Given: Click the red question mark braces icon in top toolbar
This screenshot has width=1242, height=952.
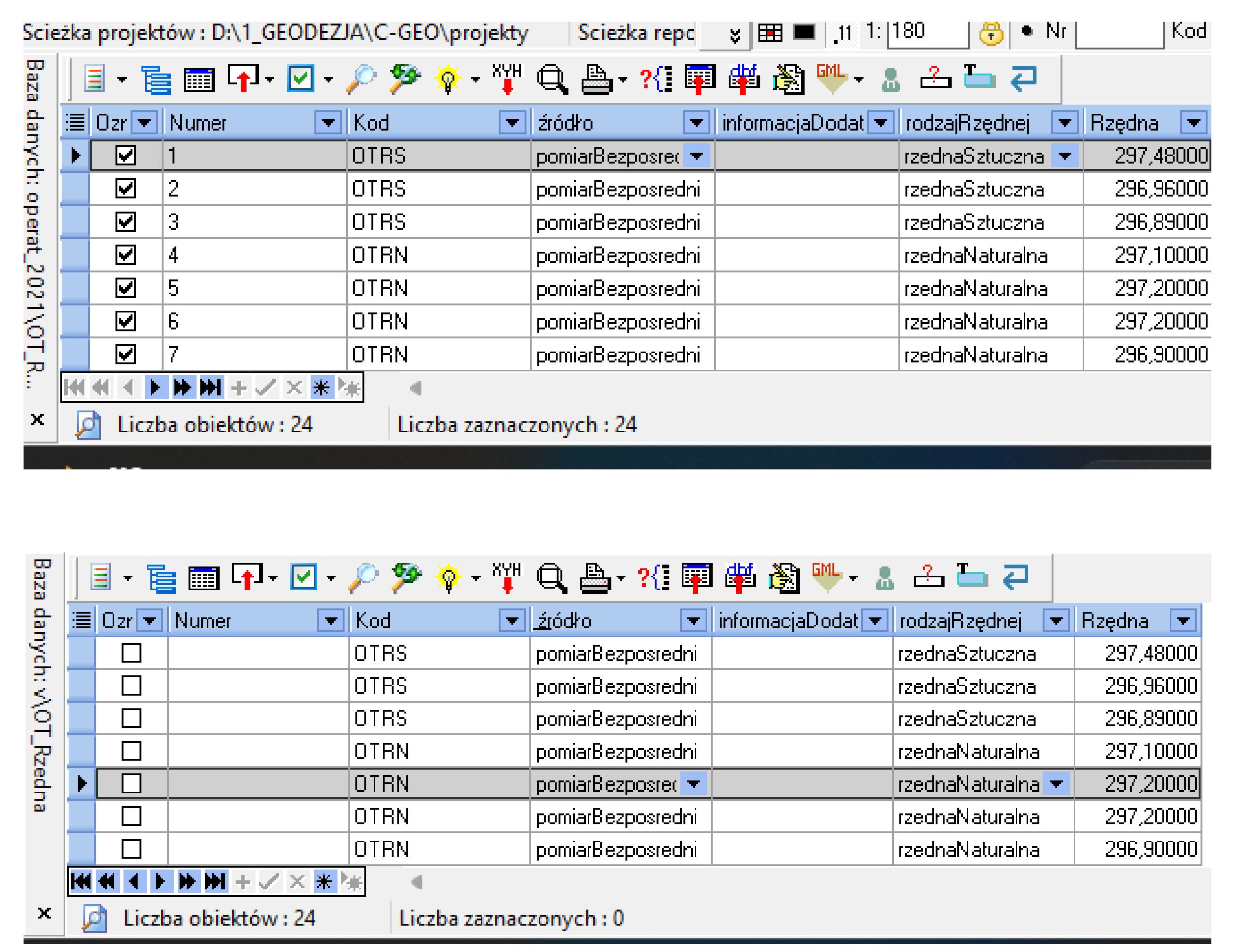Looking at the screenshot, I should tap(656, 79).
